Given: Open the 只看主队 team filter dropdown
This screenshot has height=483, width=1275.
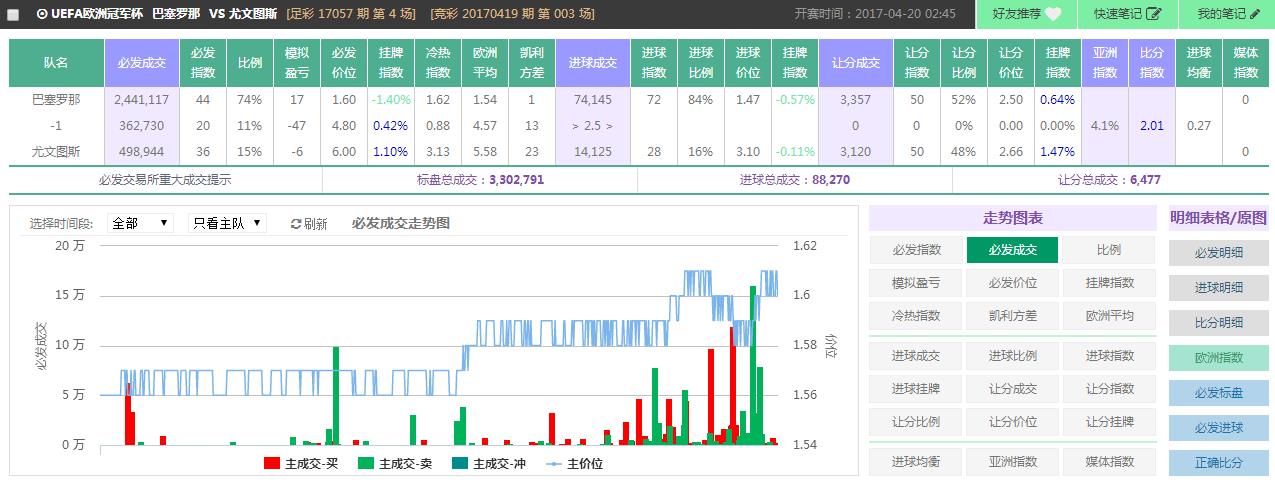Looking at the screenshot, I should (x=227, y=223).
